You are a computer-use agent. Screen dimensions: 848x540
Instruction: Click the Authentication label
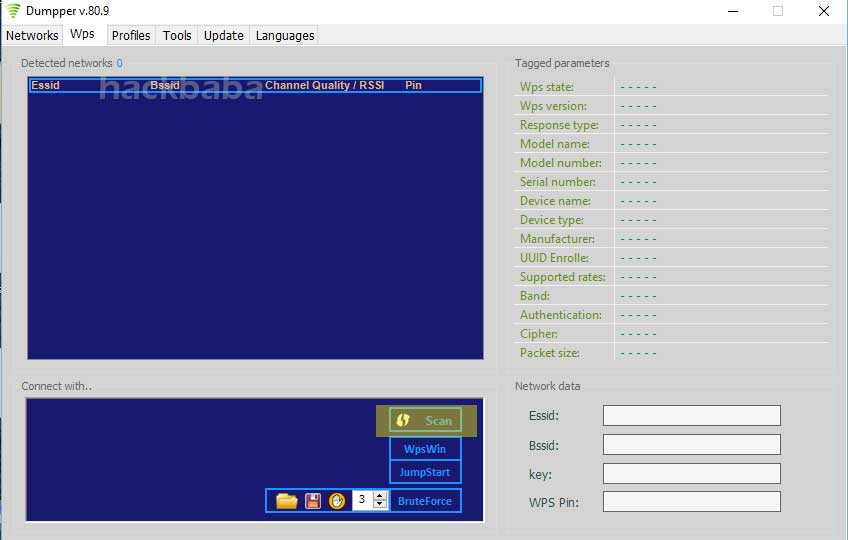click(561, 315)
